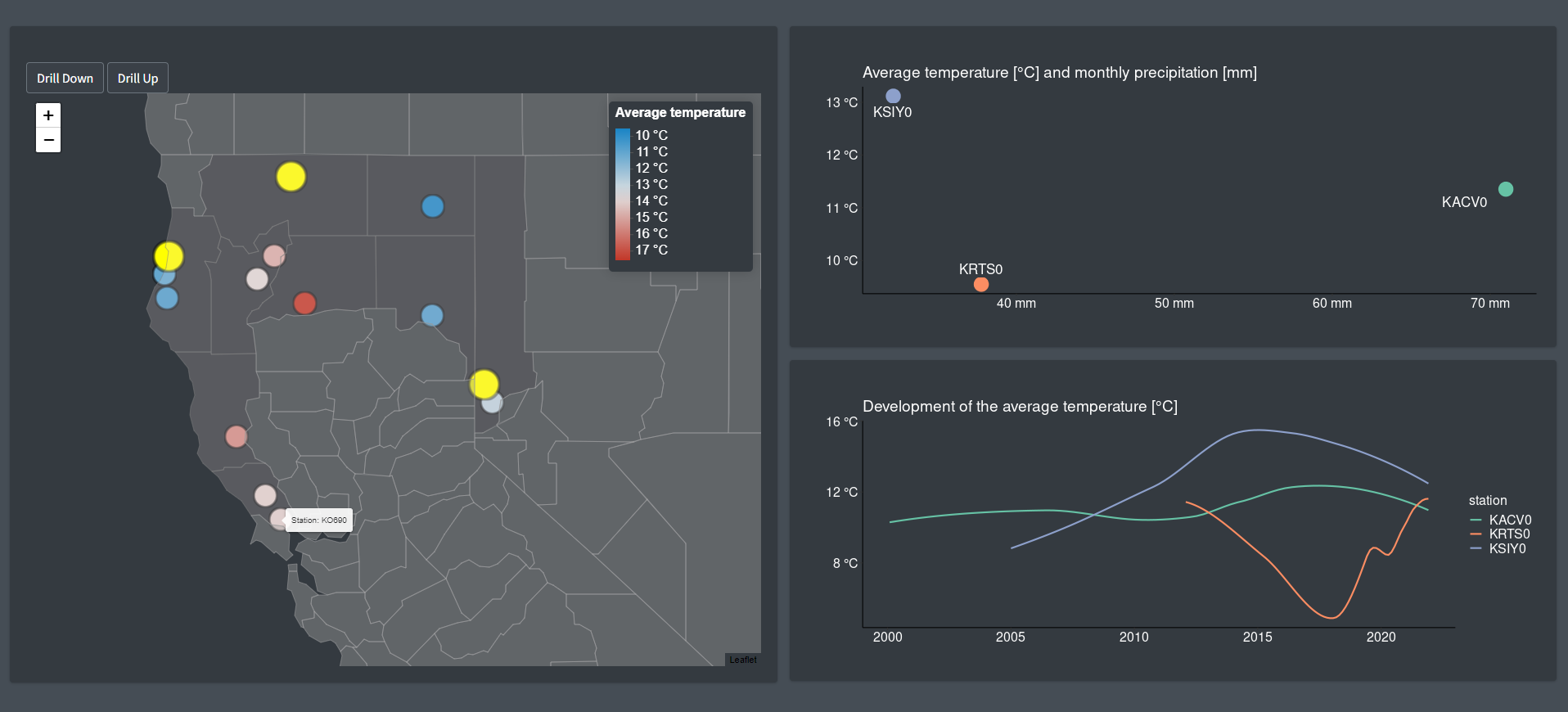
Task: Click the marker beside the KO690 tooltip
Action: point(278,520)
